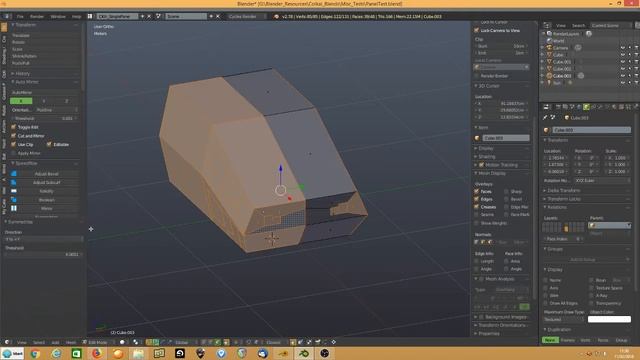
Task: Click the Cube.003 name field in Properties editor
Action: click(591, 130)
